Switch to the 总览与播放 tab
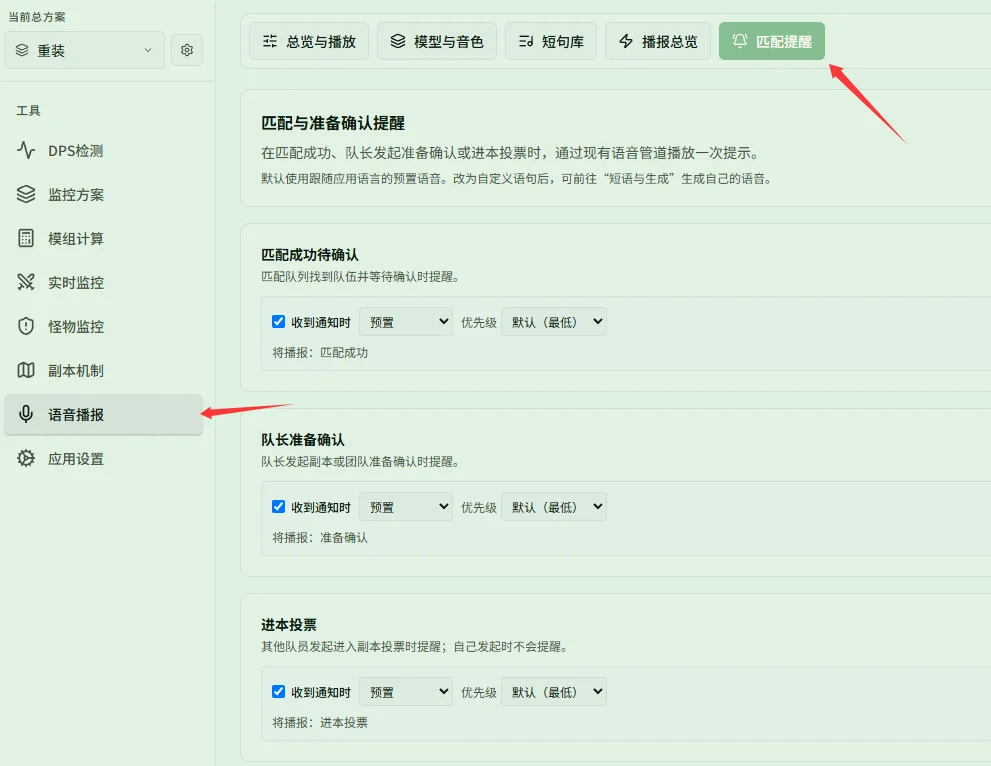The height and width of the screenshot is (766, 991). [x=308, y=41]
